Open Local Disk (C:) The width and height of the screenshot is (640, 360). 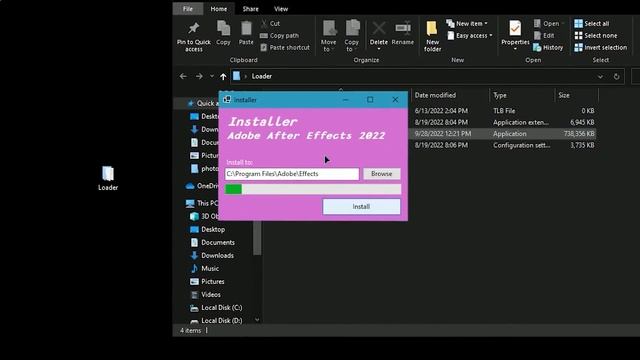(x=221, y=308)
